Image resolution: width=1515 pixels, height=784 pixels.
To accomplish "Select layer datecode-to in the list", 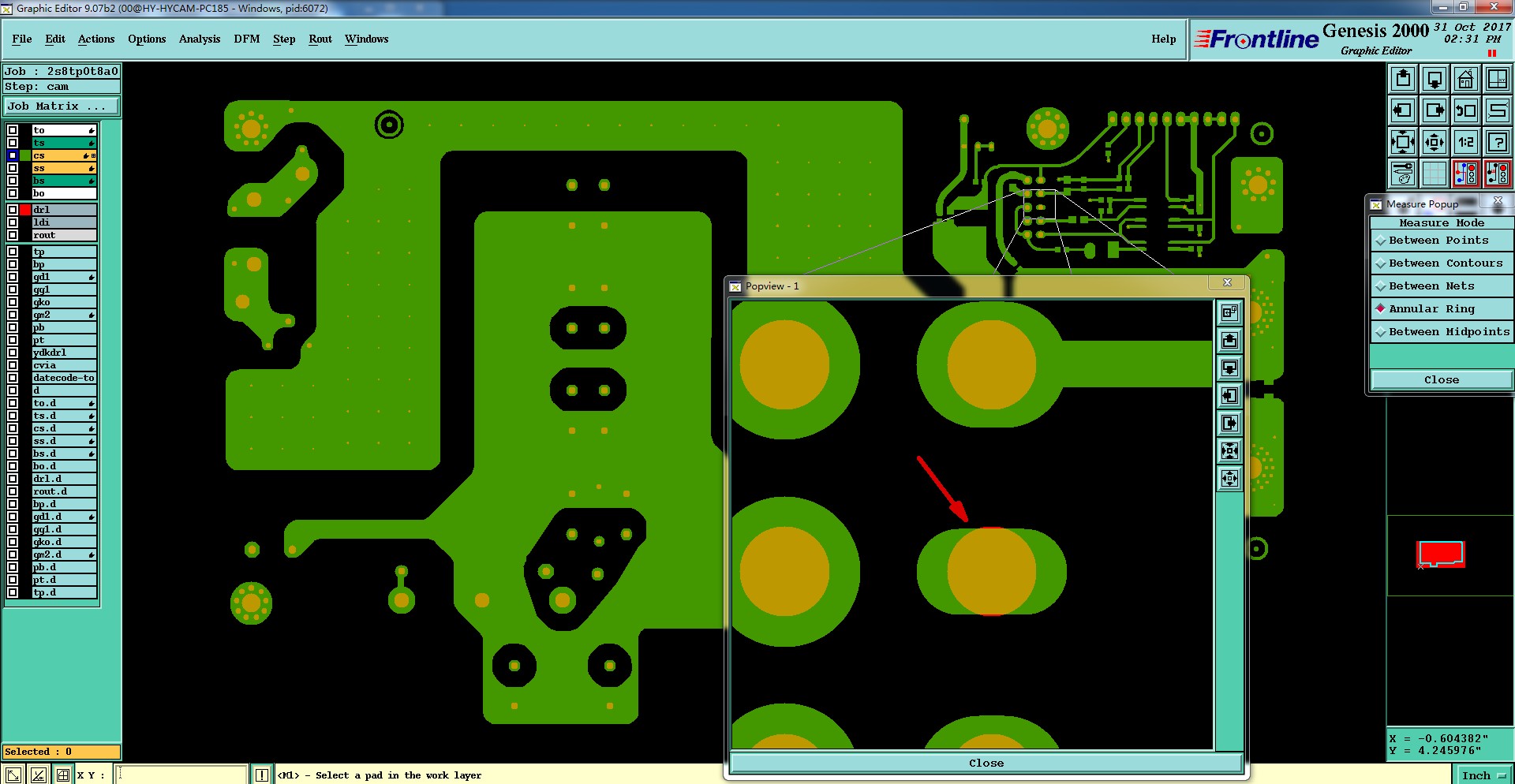I will click(x=64, y=378).
